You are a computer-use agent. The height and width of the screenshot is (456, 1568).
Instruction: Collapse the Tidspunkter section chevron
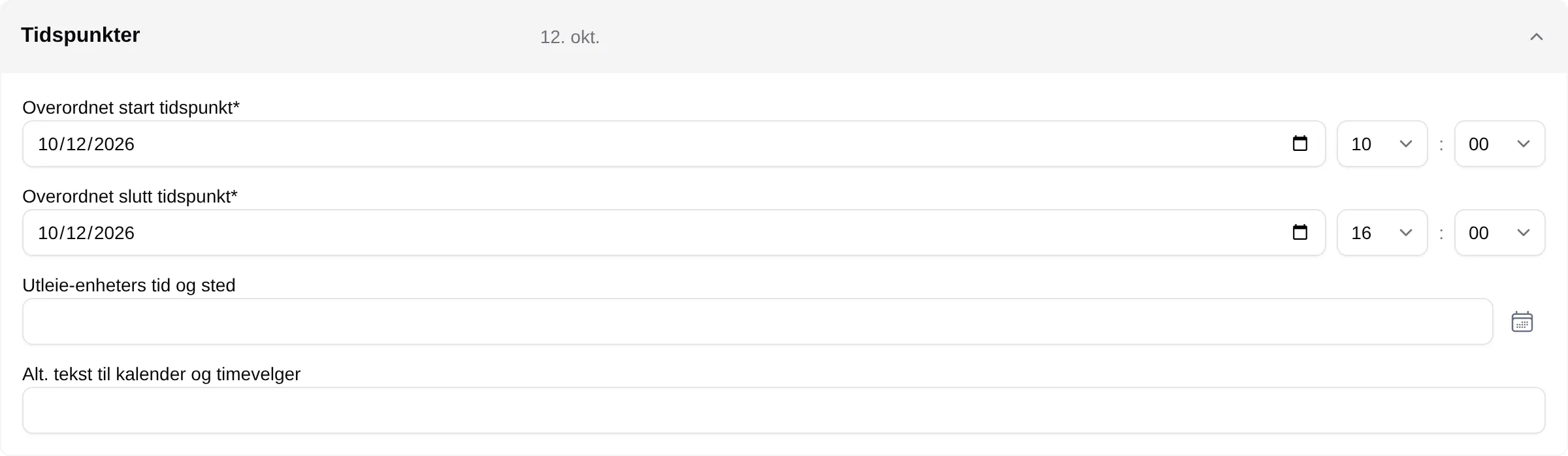coord(1536,37)
